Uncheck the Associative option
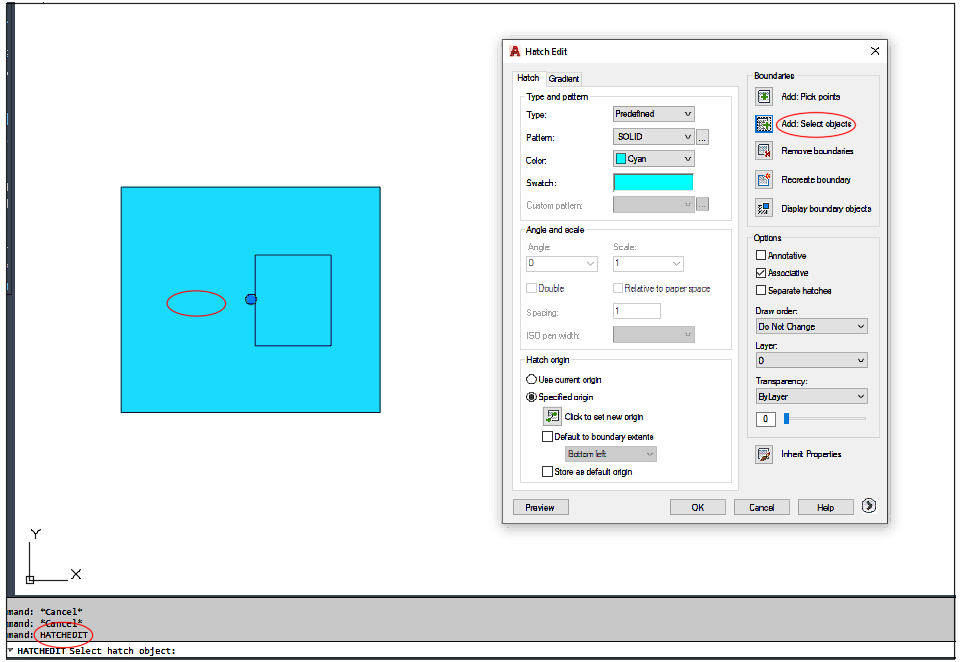Viewport: 962px width, 662px height. pos(761,273)
